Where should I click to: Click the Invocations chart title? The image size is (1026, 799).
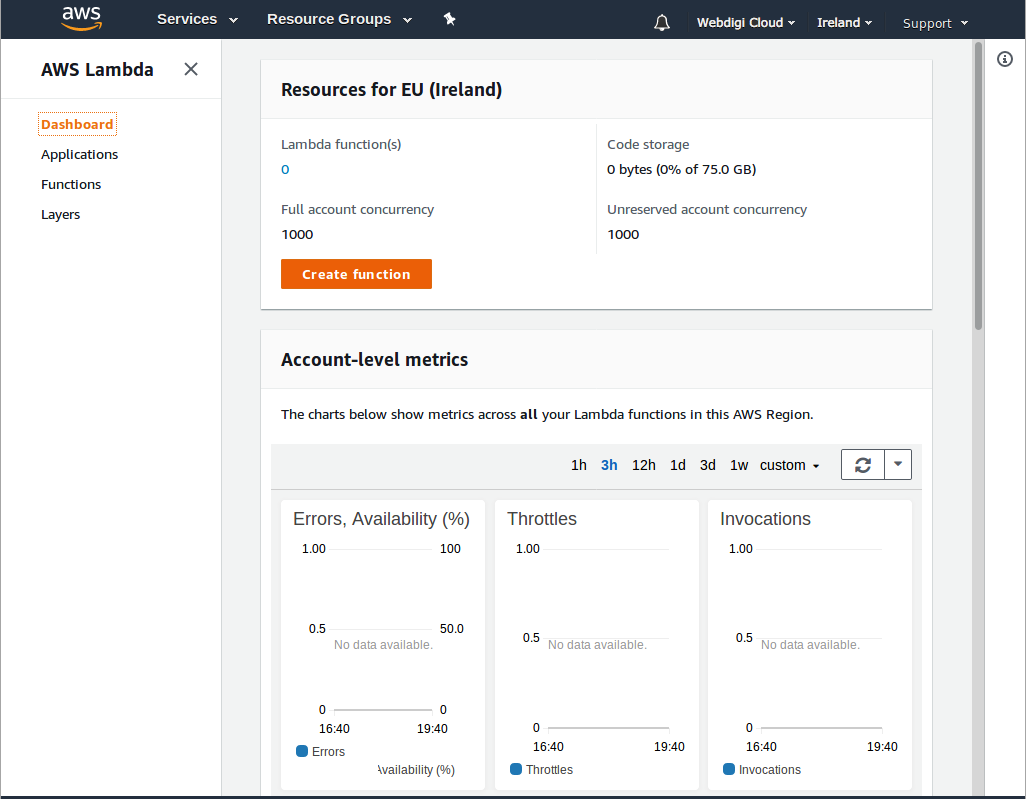click(x=765, y=519)
